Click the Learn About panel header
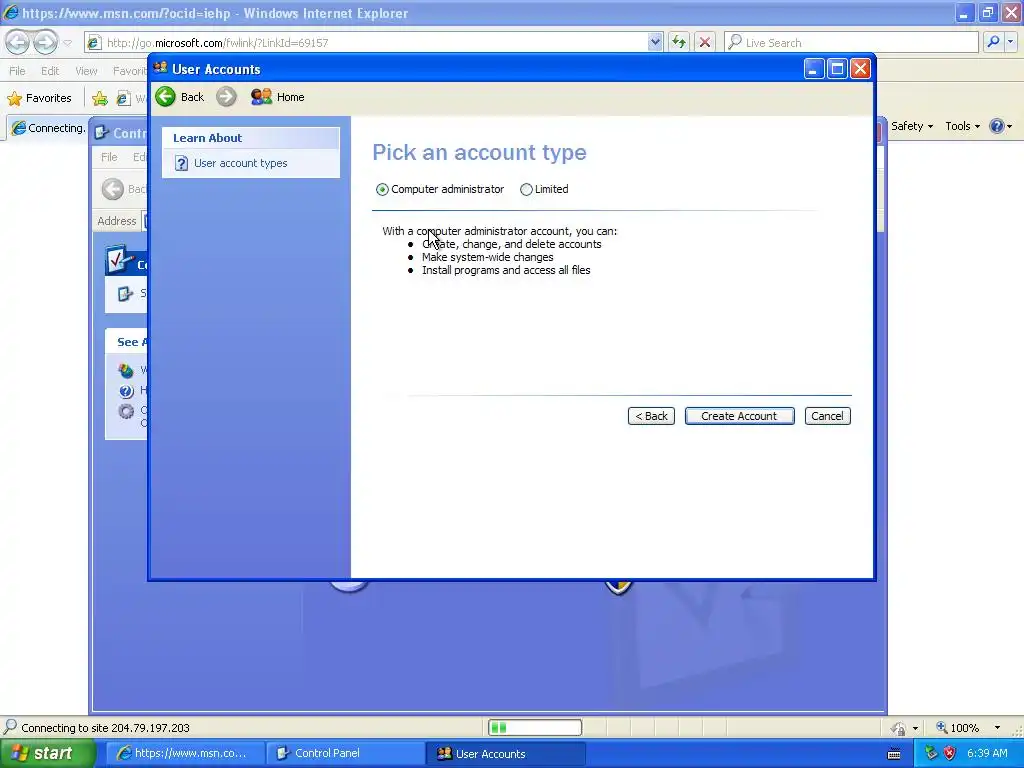Image resolution: width=1024 pixels, height=768 pixels. (251, 138)
